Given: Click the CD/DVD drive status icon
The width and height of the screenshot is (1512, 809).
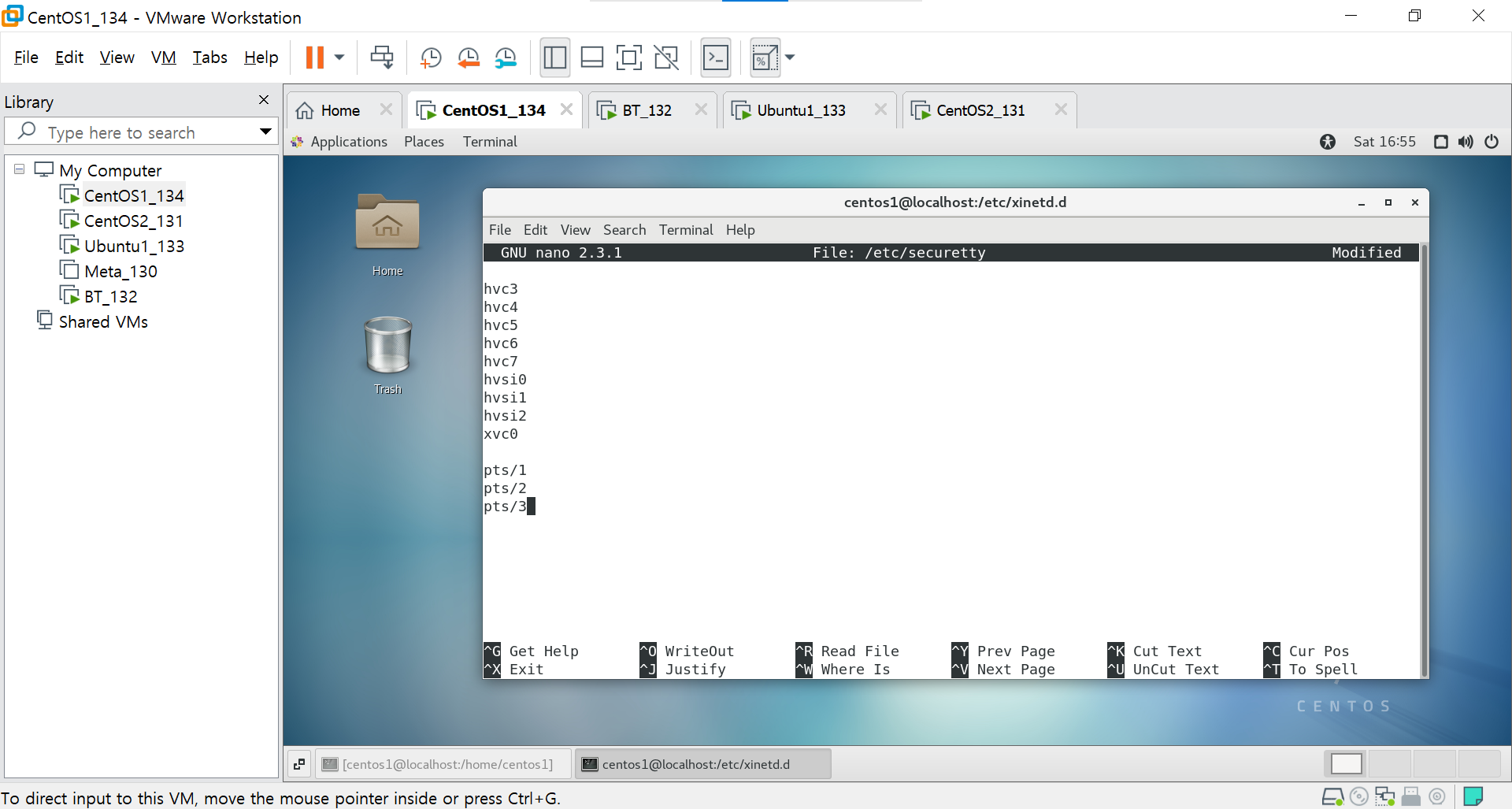Looking at the screenshot, I should [x=1358, y=797].
